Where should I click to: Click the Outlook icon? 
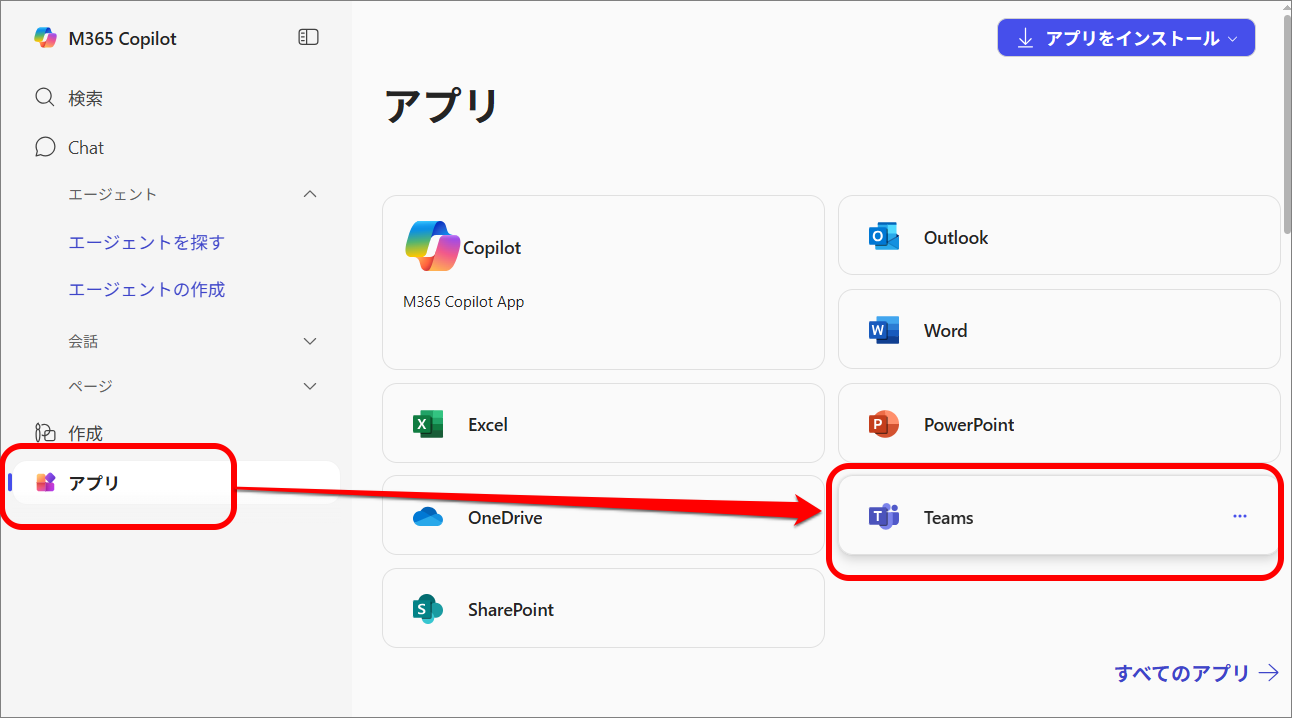click(884, 237)
